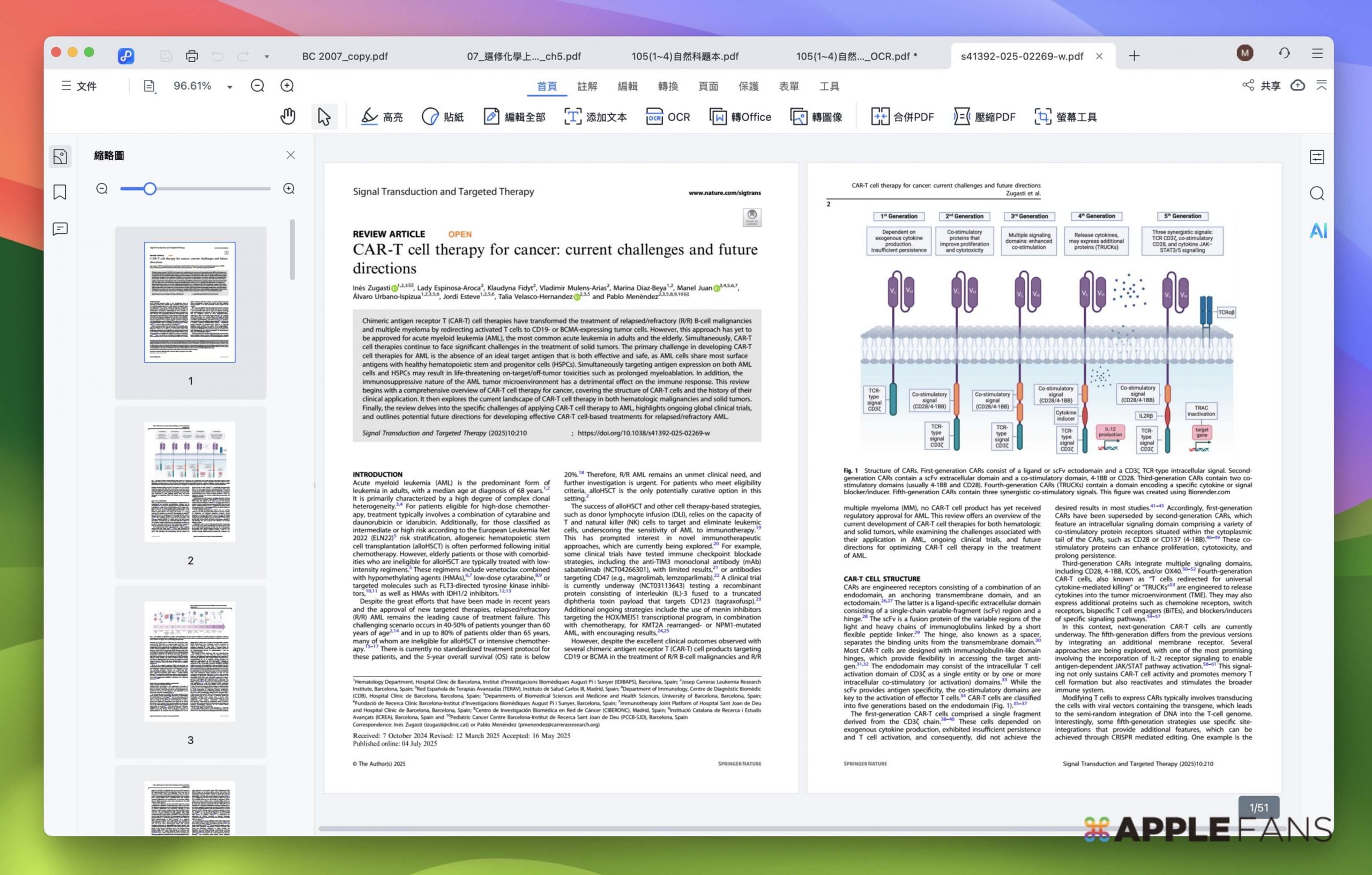Open the 貼紙 sticker tool
The image size is (1372, 875).
click(x=443, y=116)
